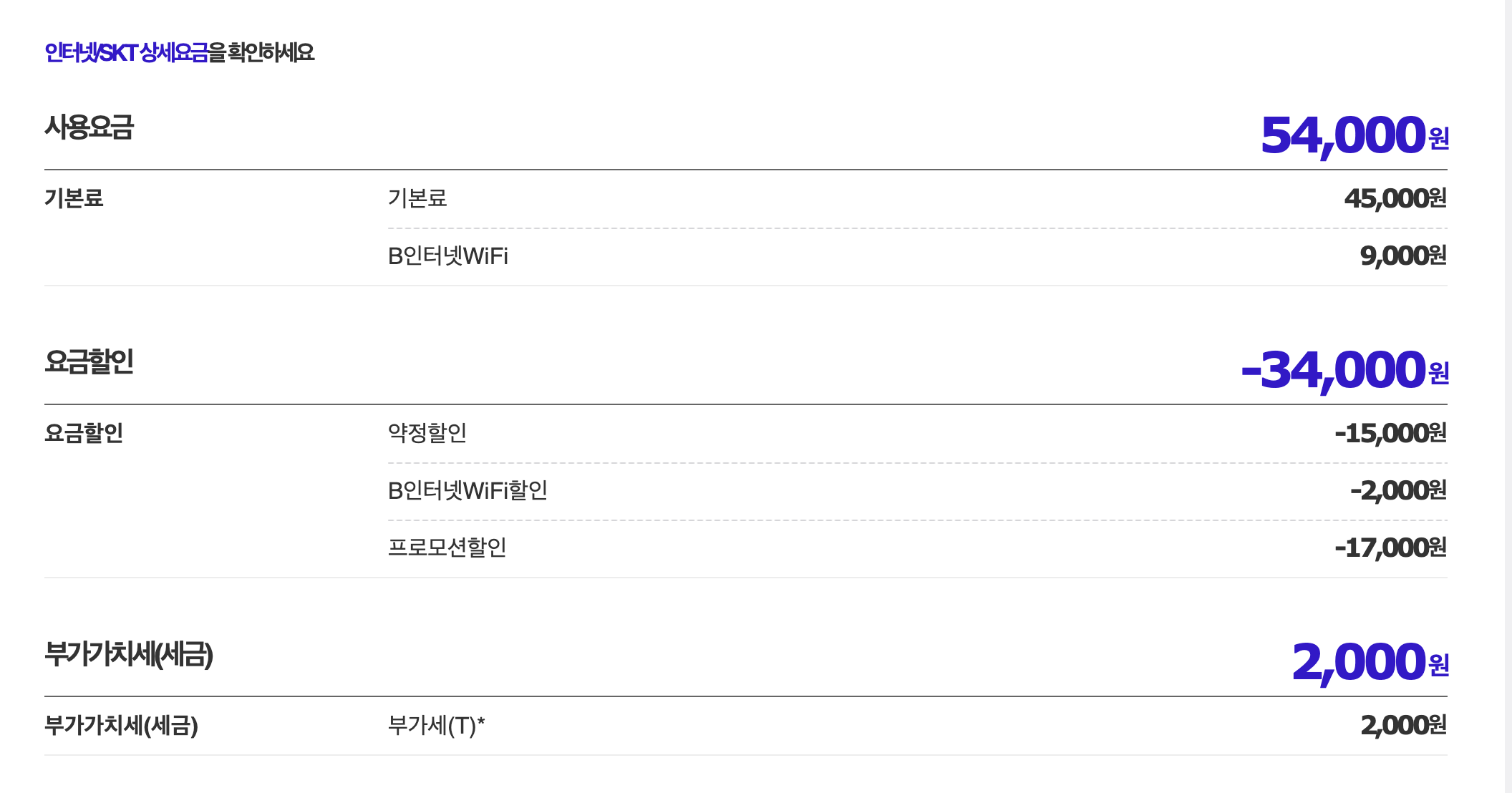This screenshot has height=793, width=1512.
Task: Select the -34,000원 discount total
Action: click(x=1344, y=370)
